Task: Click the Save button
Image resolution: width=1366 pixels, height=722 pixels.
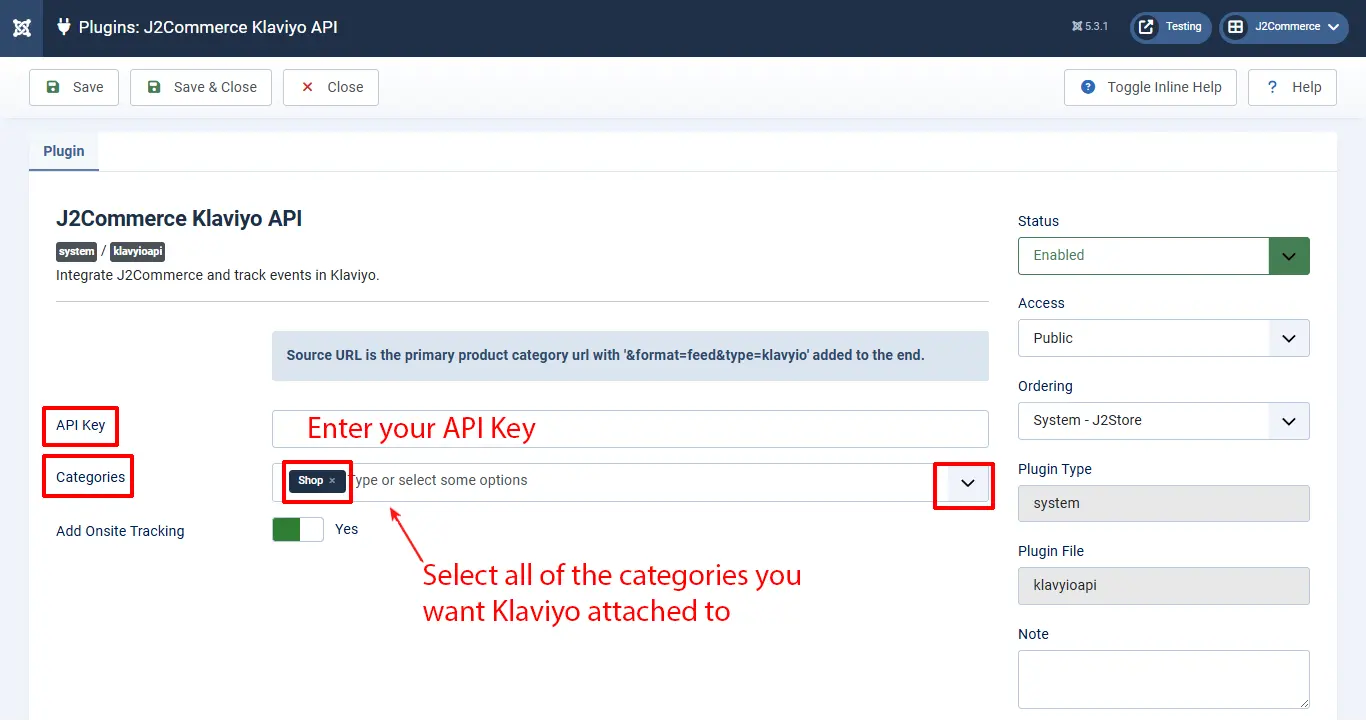Action: [74, 87]
